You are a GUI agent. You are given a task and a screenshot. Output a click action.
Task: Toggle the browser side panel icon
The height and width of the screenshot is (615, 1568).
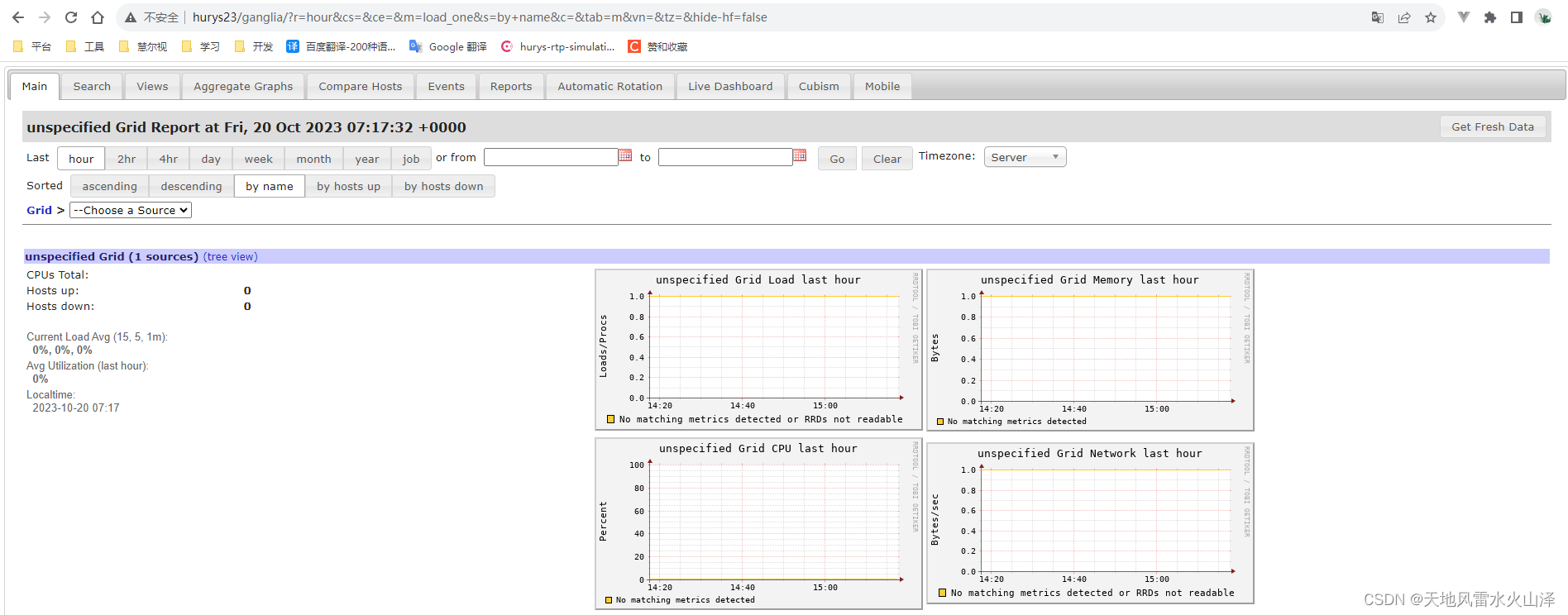1517,17
